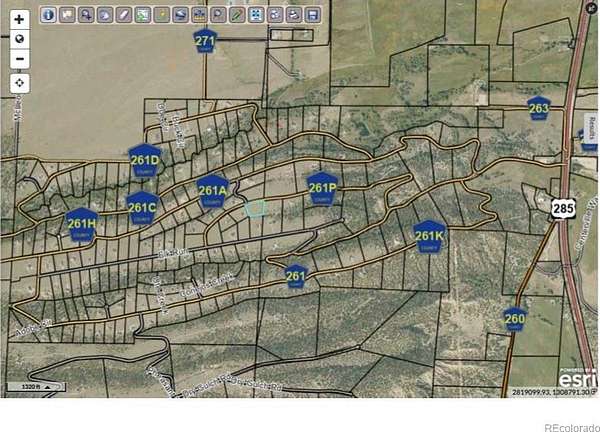Screen dimensions: 600x432
Task: Open the layers stack tool
Action: click(180, 15)
